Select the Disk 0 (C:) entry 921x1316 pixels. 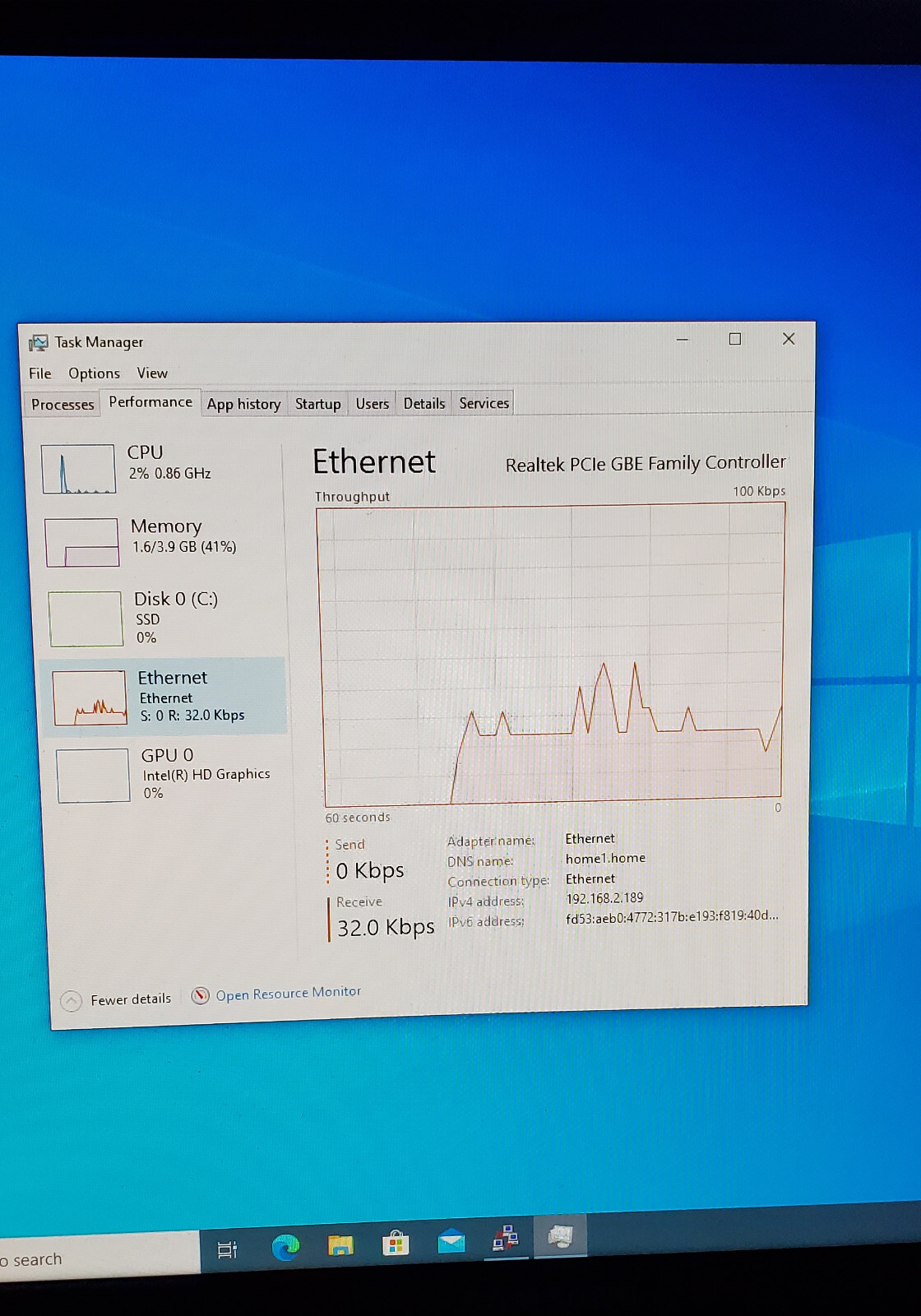pos(163,619)
